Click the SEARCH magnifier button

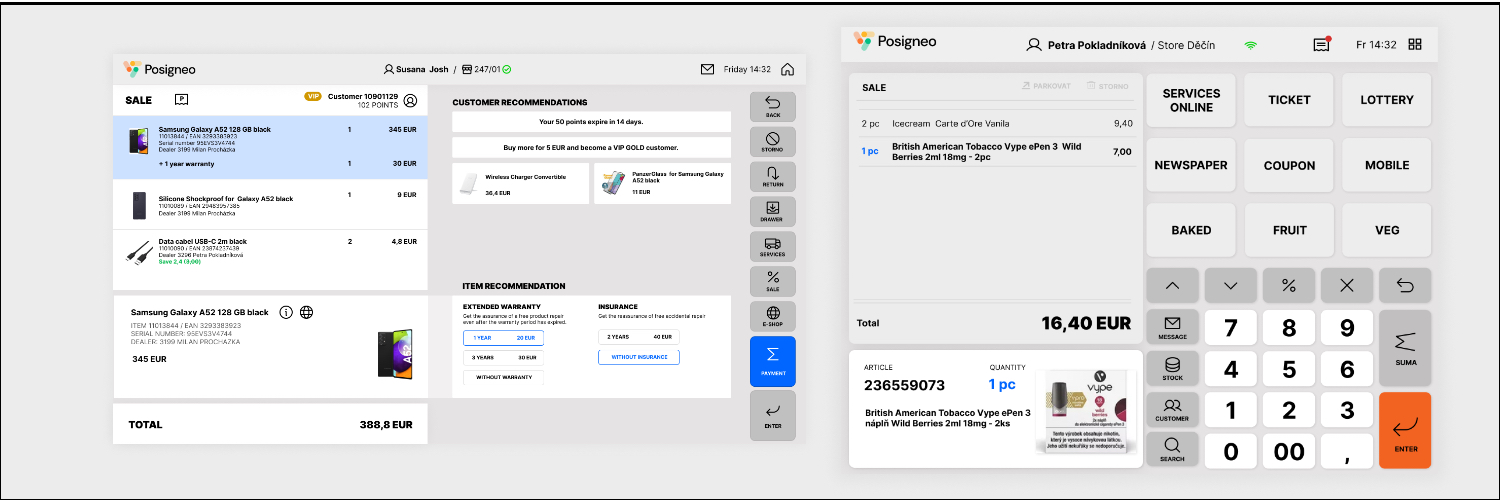[x=1172, y=449]
